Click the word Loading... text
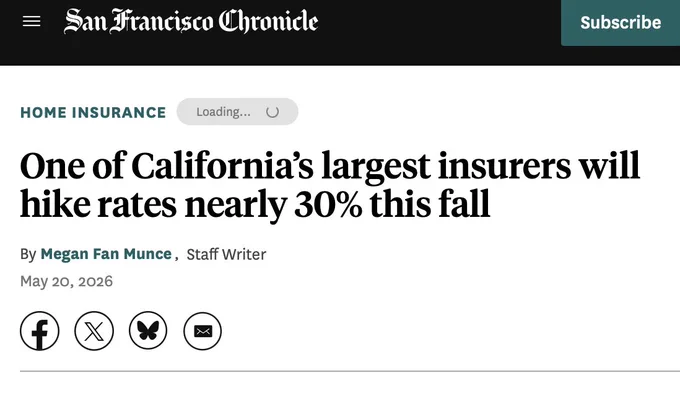This screenshot has height=409, width=680. coord(223,112)
